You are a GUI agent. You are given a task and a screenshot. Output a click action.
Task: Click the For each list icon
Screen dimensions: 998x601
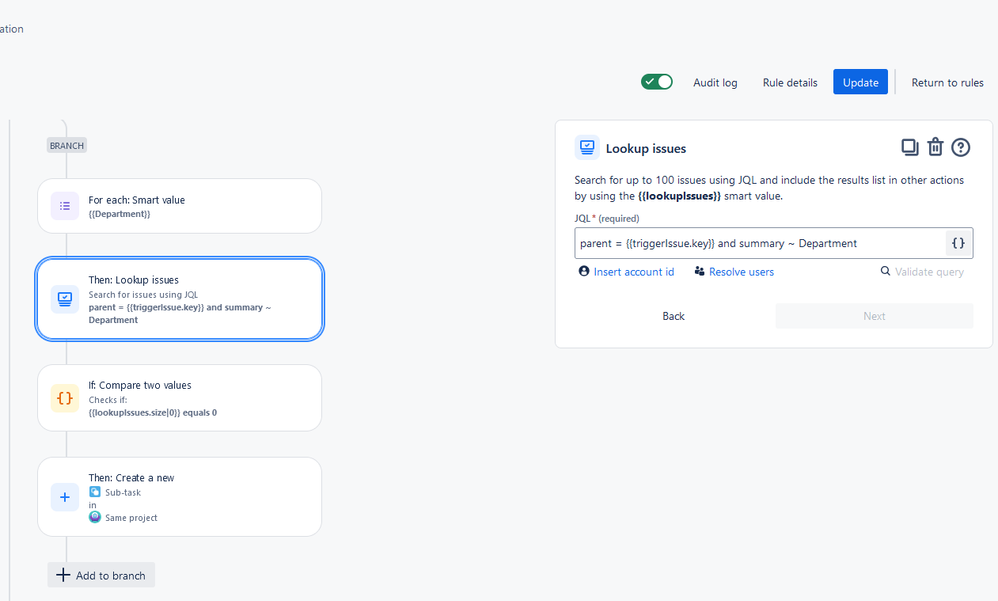65,206
